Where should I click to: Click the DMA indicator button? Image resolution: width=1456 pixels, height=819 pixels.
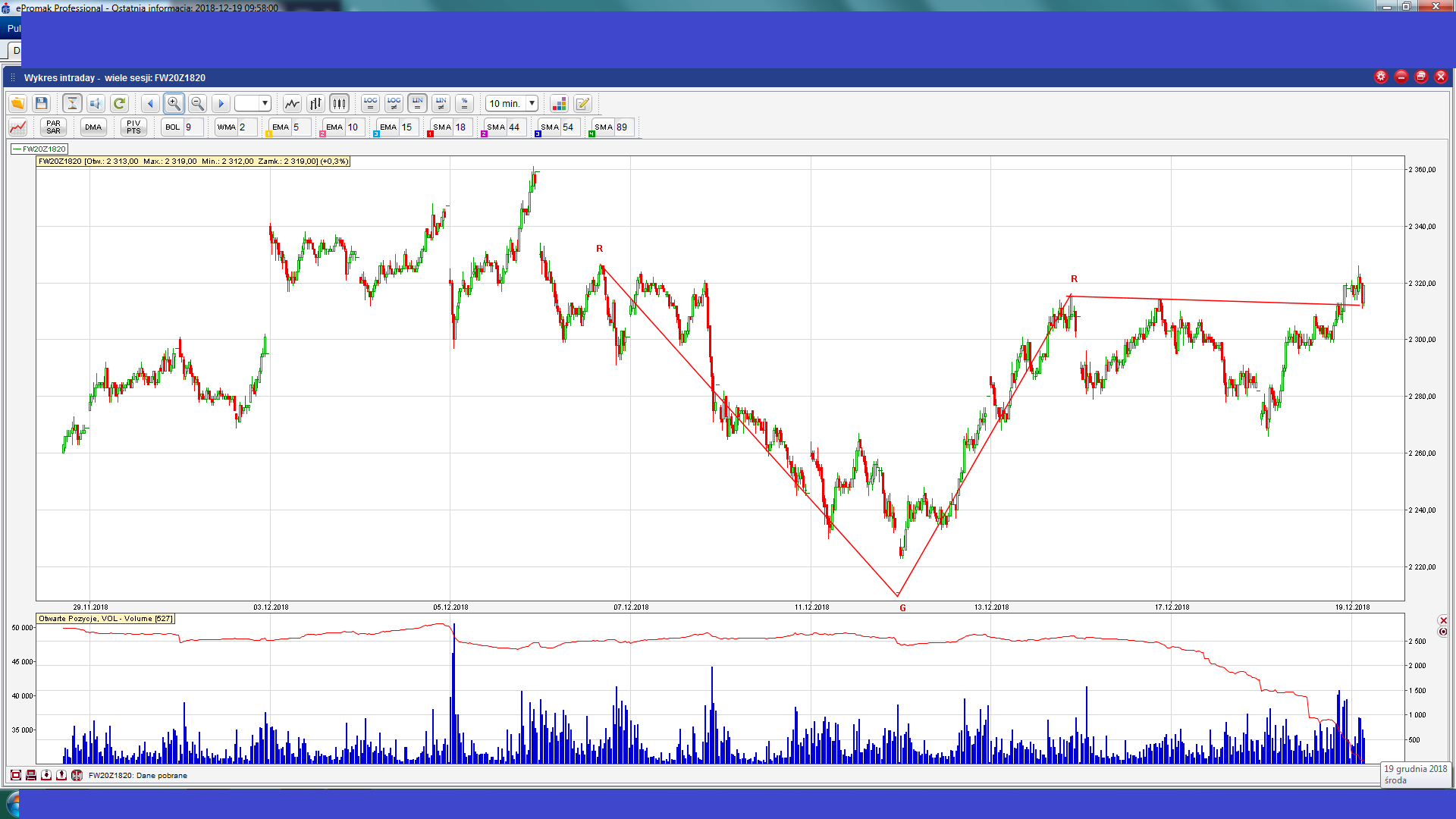(x=93, y=127)
